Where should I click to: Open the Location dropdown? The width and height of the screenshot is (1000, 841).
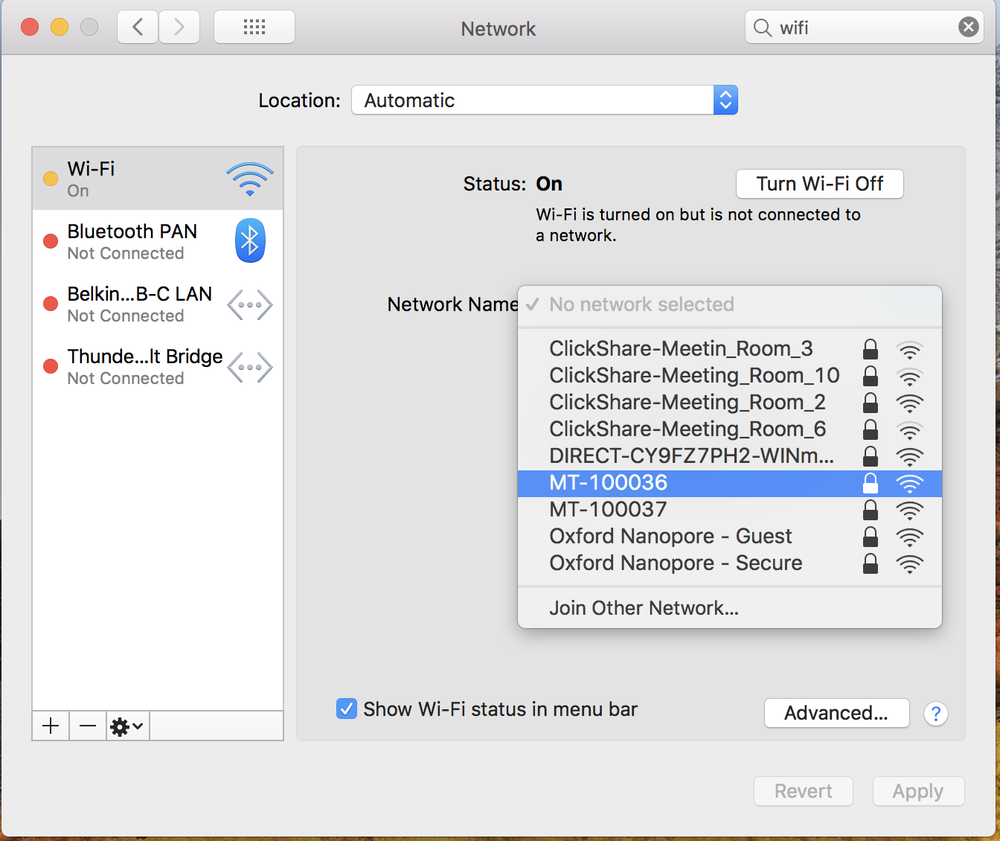pyautogui.click(x=545, y=100)
